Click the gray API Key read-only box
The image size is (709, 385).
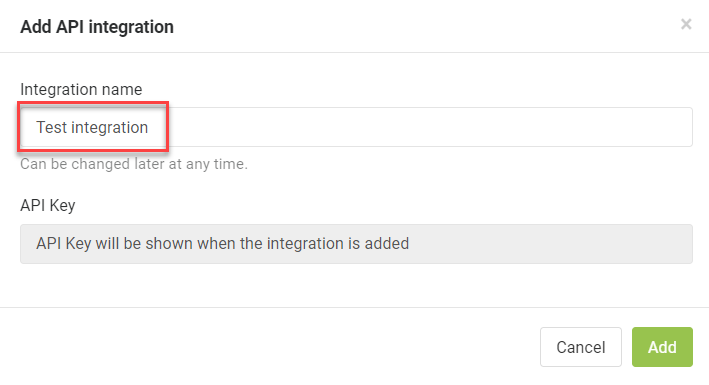(356, 244)
